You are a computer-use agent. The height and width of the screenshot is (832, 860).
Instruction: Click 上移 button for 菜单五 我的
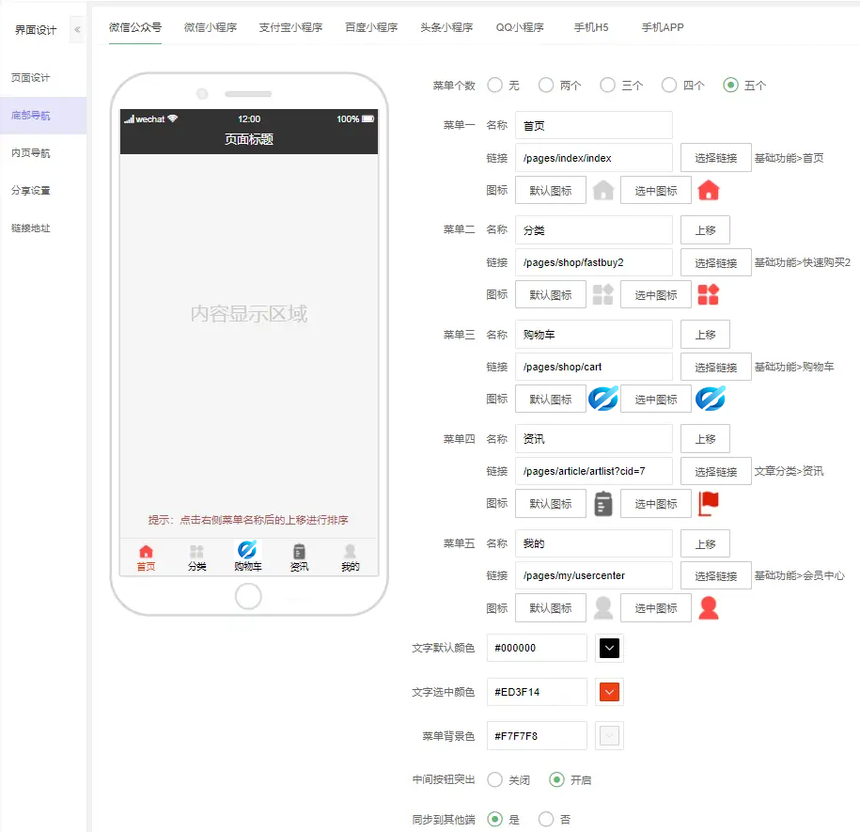(x=705, y=544)
